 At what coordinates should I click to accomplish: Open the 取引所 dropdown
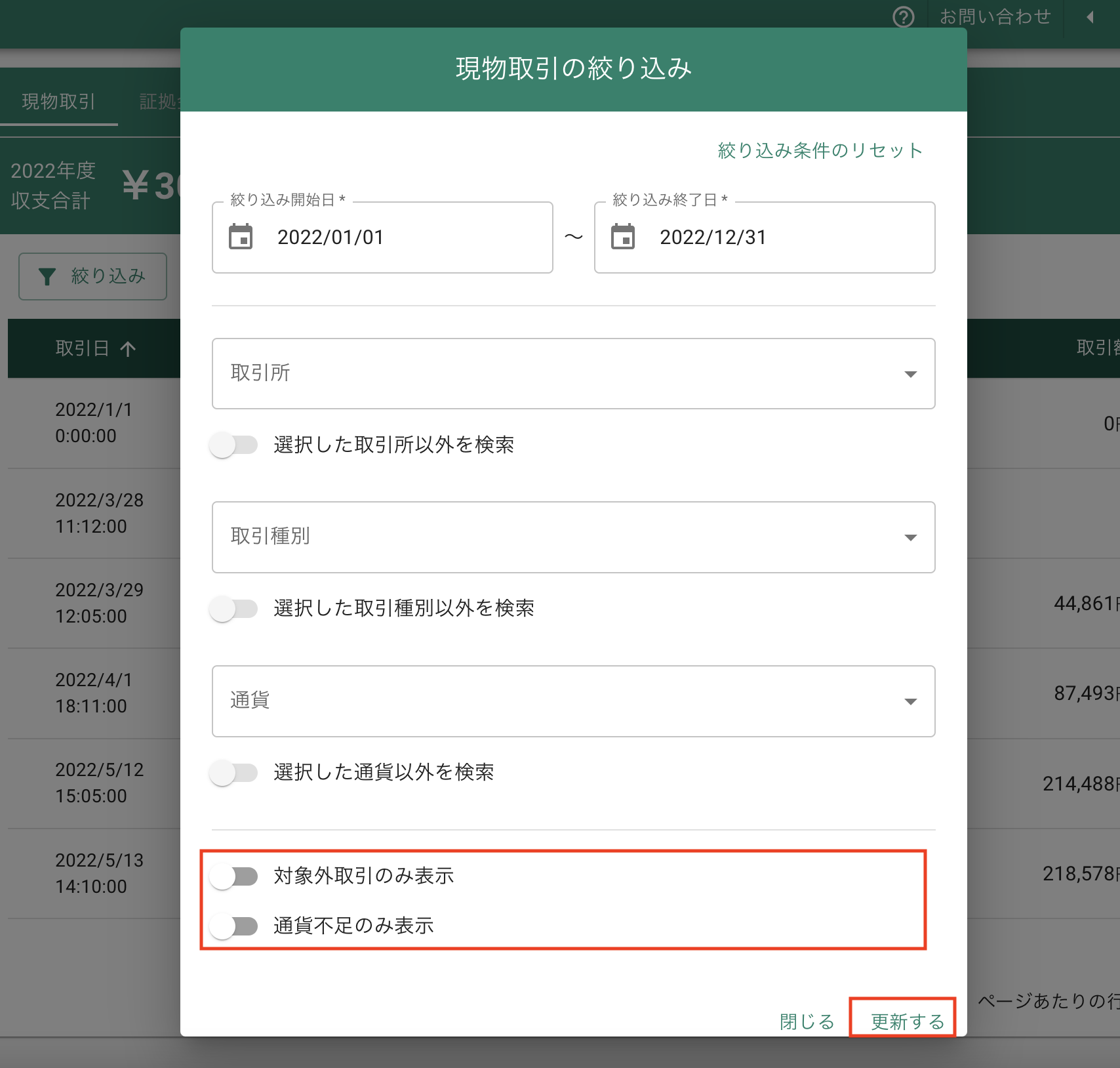click(574, 374)
